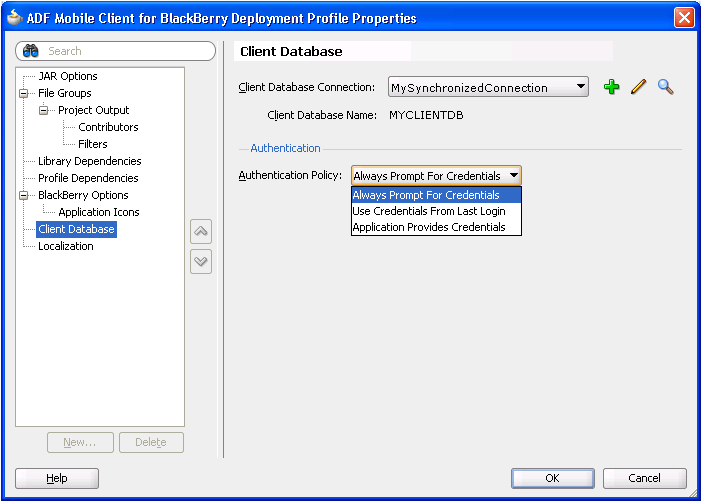Collapse the BlackBerry Options tree node
701x501 pixels.
click(24, 195)
